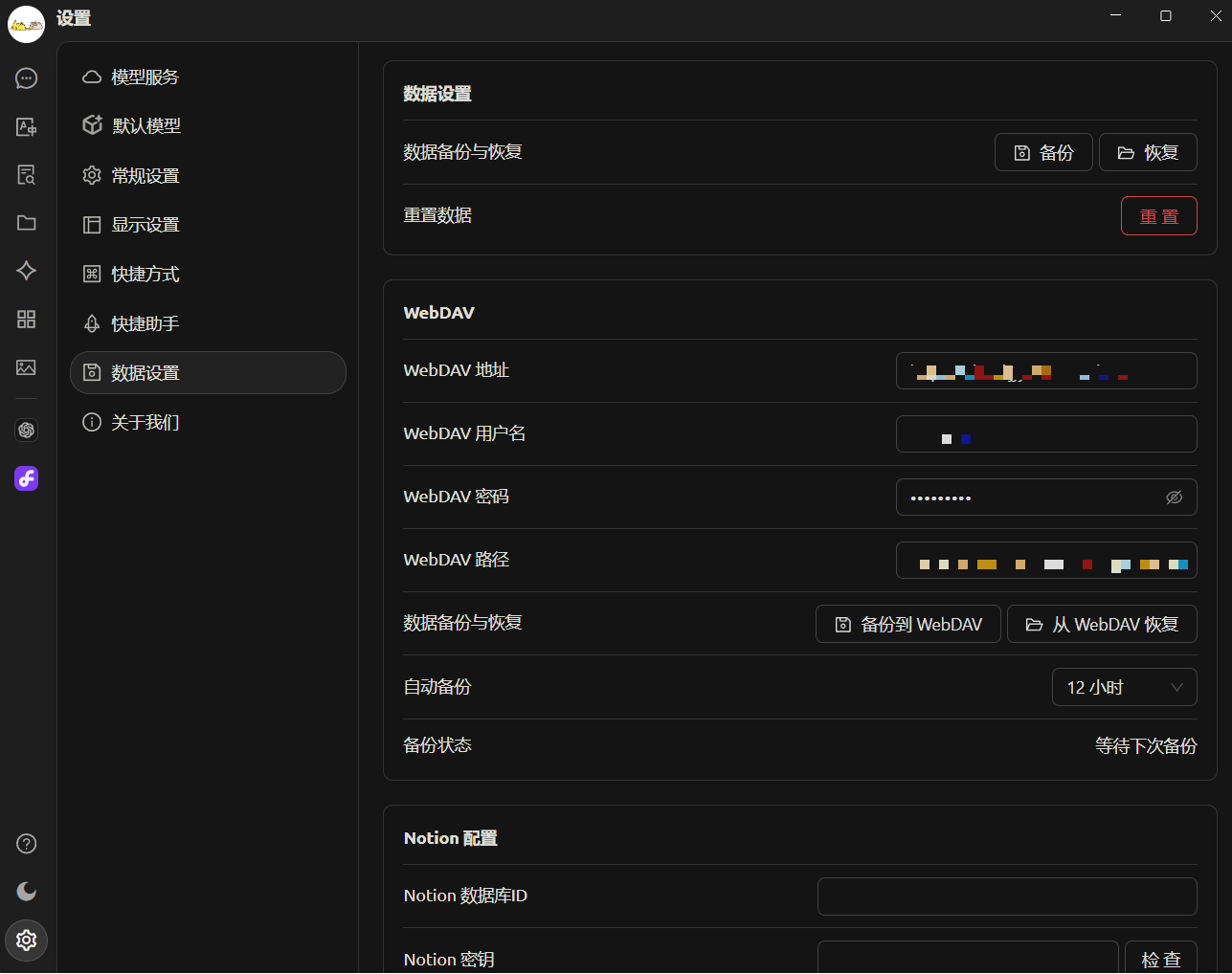Viewport: 1232px width, 974px height.
Task: Open the files folder sidebar icon
Action: [x=27, y=222]
